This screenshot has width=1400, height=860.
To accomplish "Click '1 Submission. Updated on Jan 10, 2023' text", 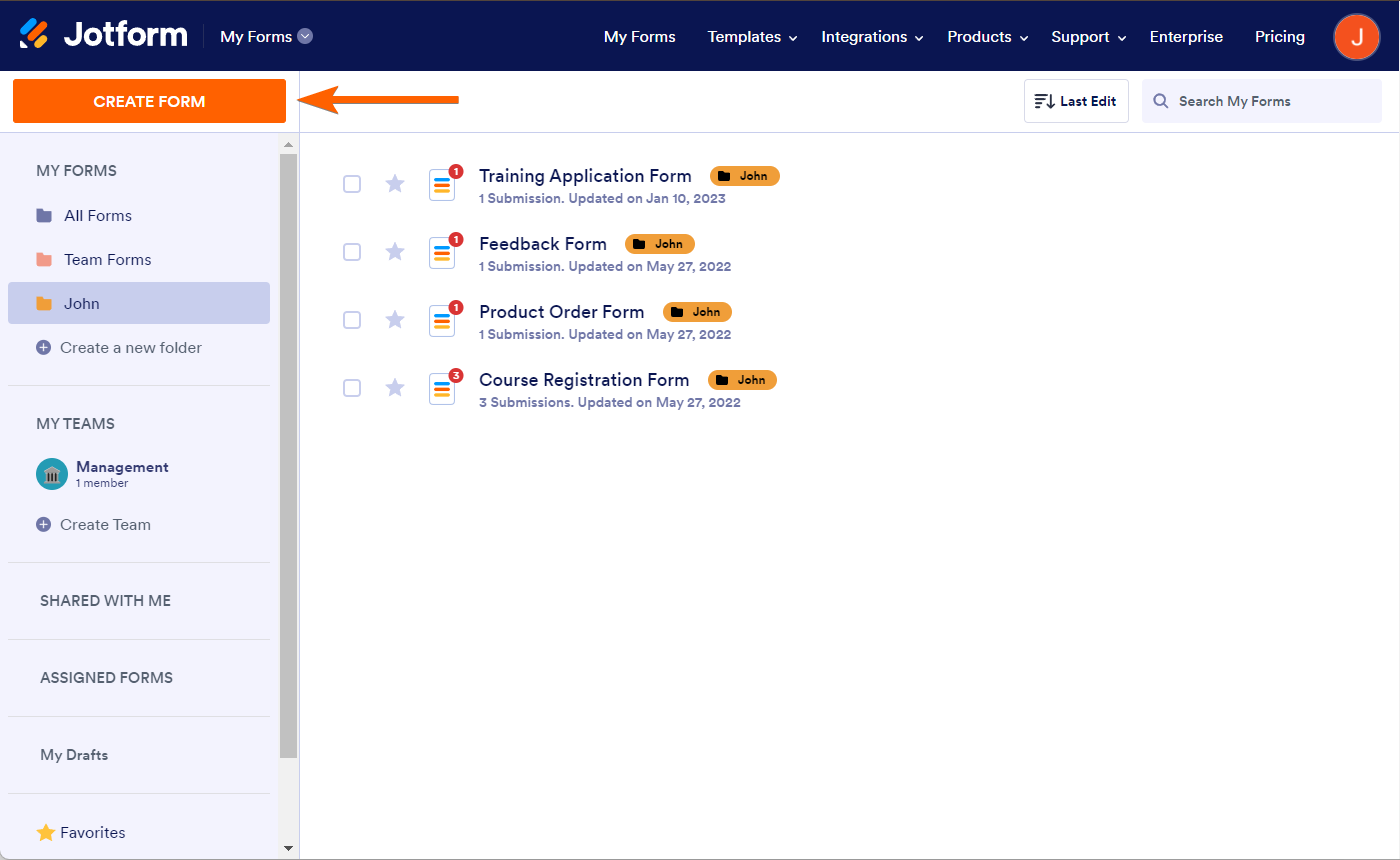I will [x=602, y=199].
